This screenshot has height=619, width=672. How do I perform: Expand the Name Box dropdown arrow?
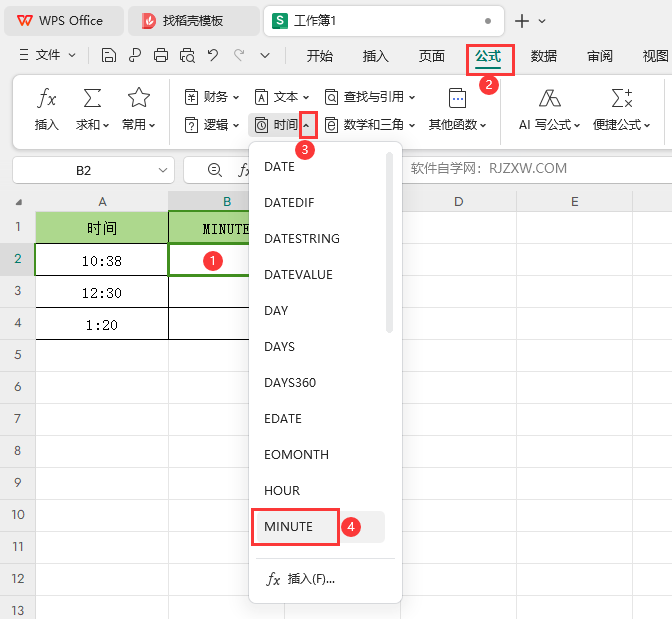click(x=163, y=171)
